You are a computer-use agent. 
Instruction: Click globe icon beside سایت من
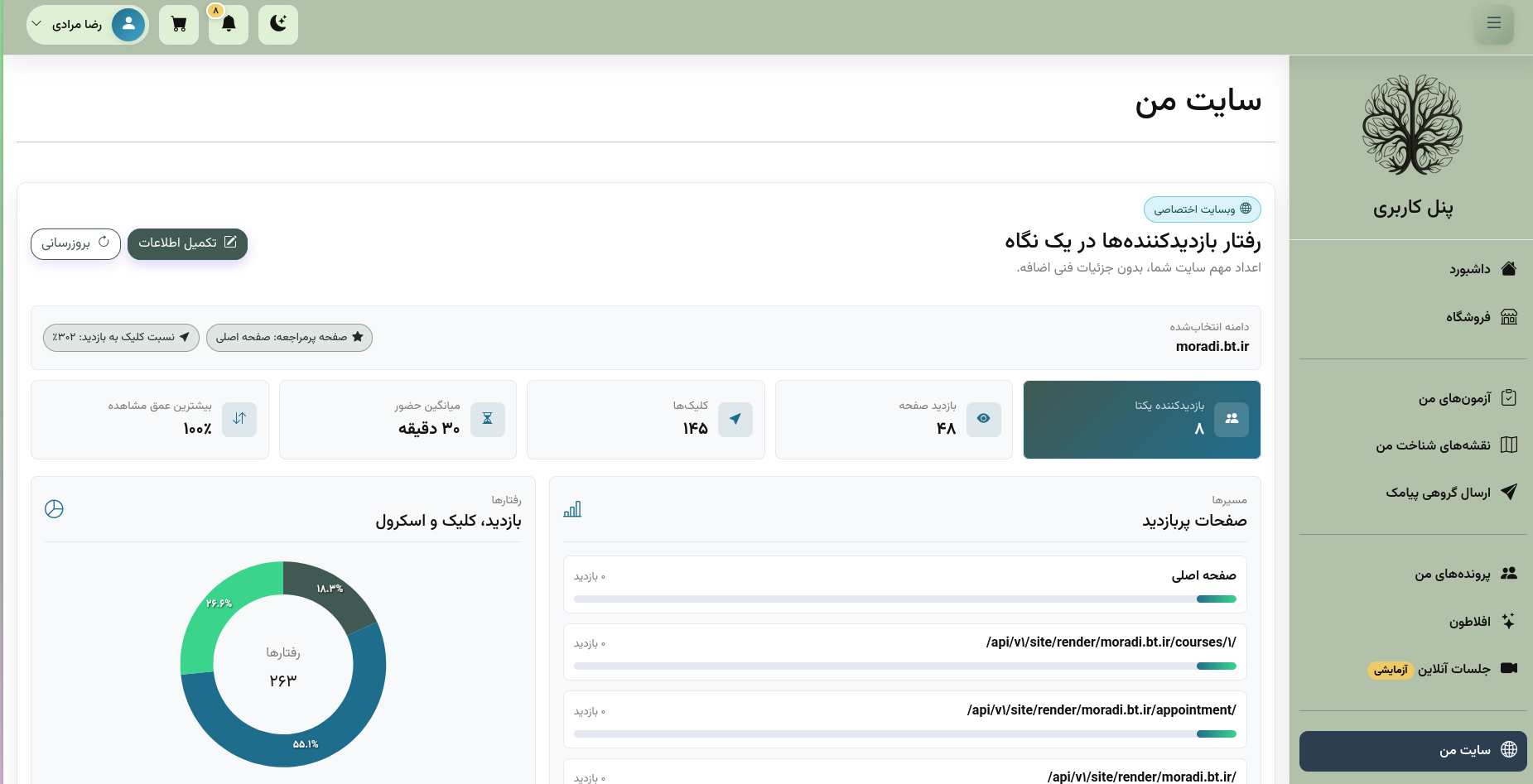point(1509,749)
